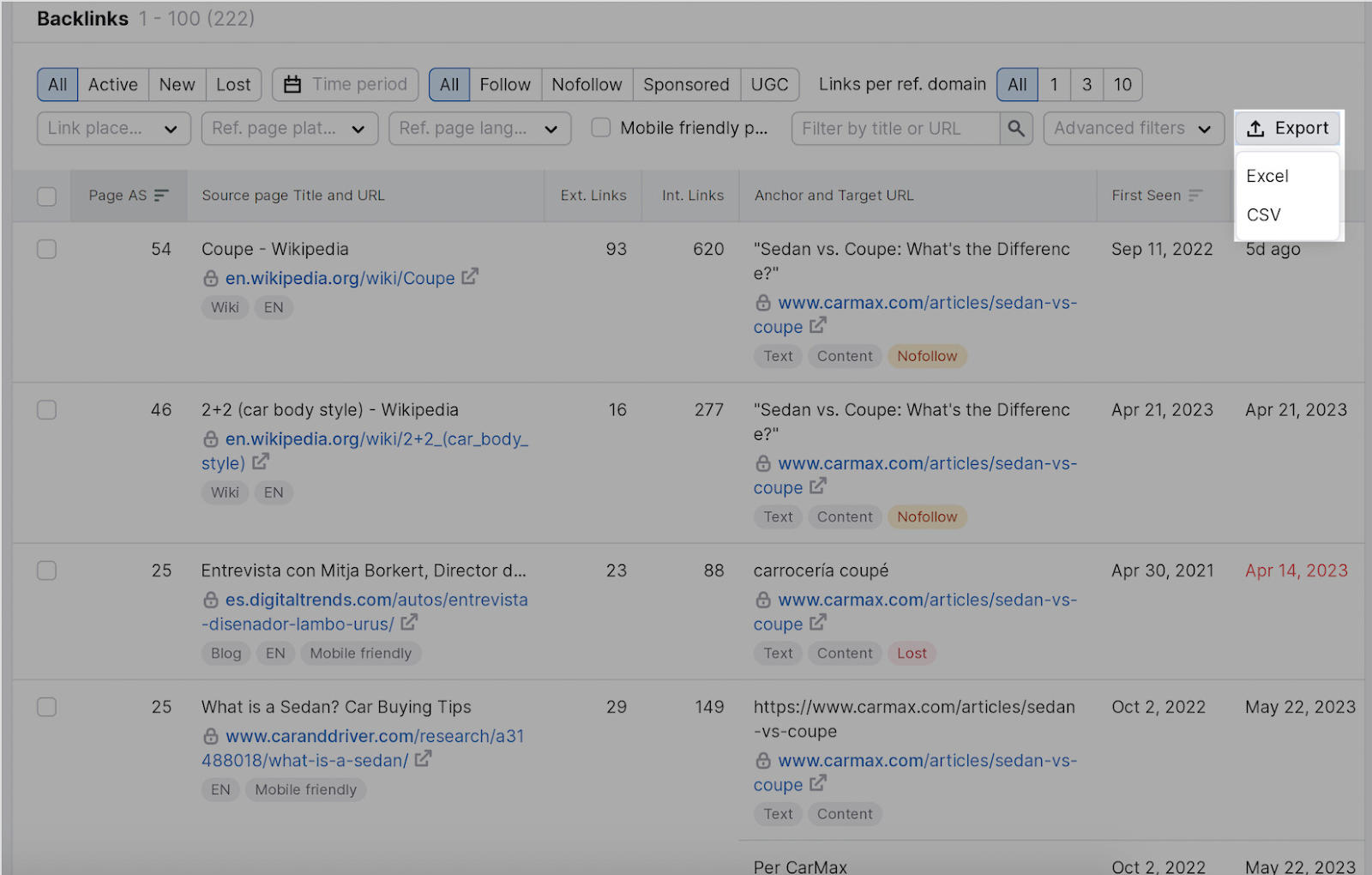Image resolution: width=1372 pixels, height=875 pixels.
Task: Open Ref. page platform dropdown
Action: pyautogui.click(x=290, y=129)
